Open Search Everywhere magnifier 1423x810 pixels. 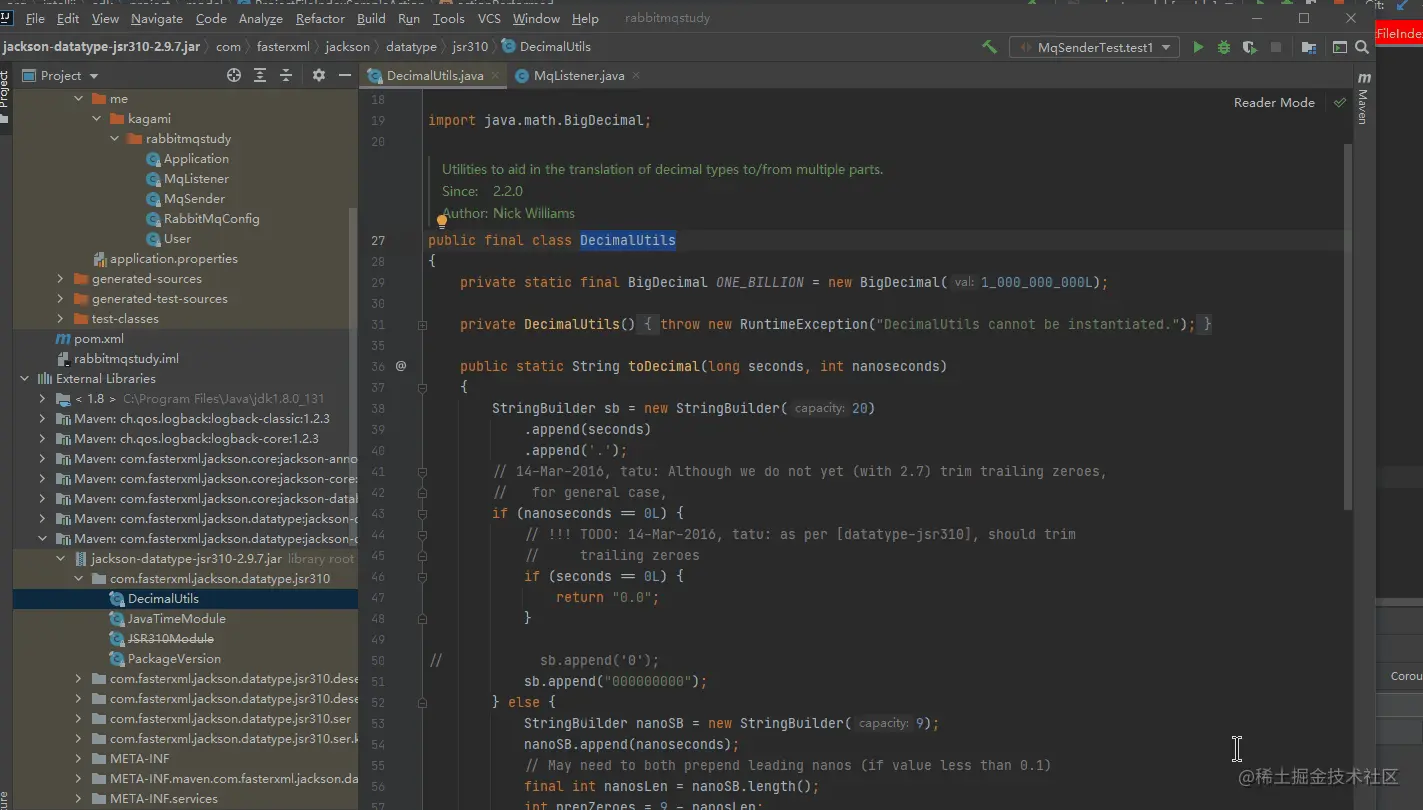(1361, 46)
